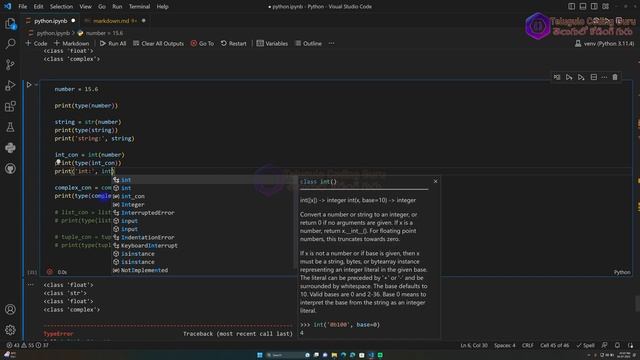Clear All Outputs of the notebook
640x360 pixels.
click(x=158, y=43)
